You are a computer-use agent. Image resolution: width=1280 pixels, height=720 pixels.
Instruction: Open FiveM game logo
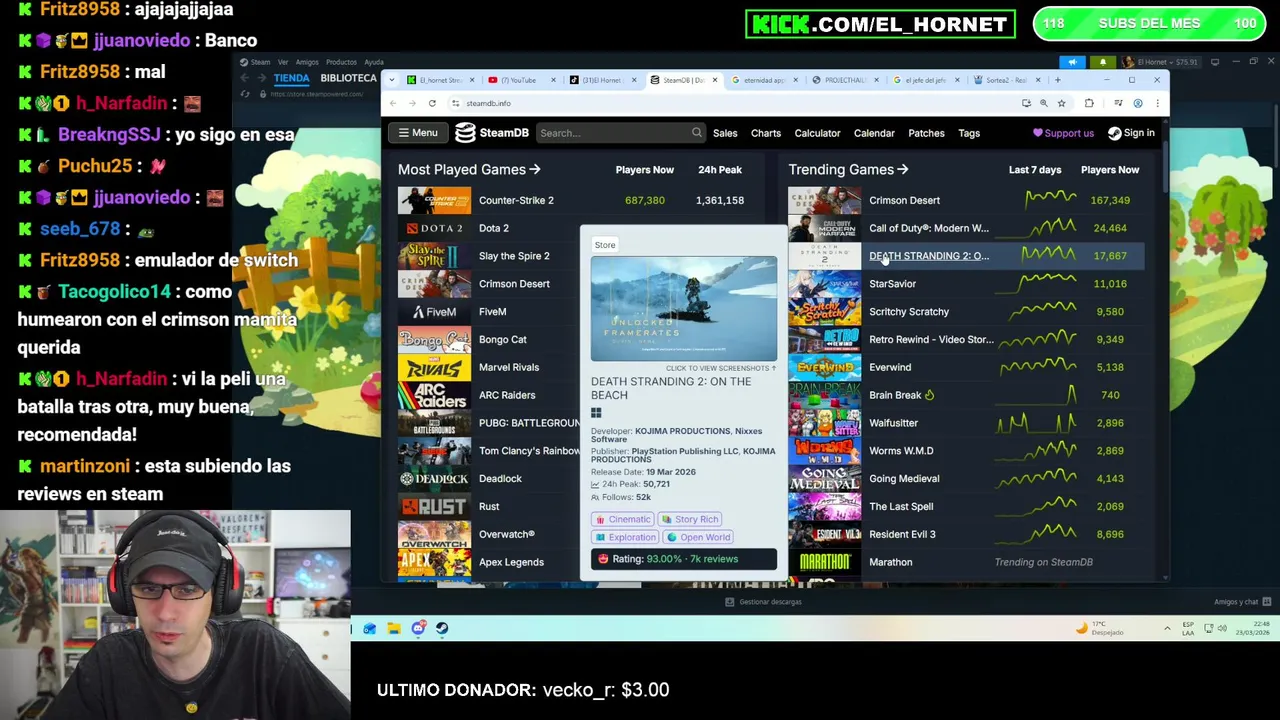(x=434, y=312)
